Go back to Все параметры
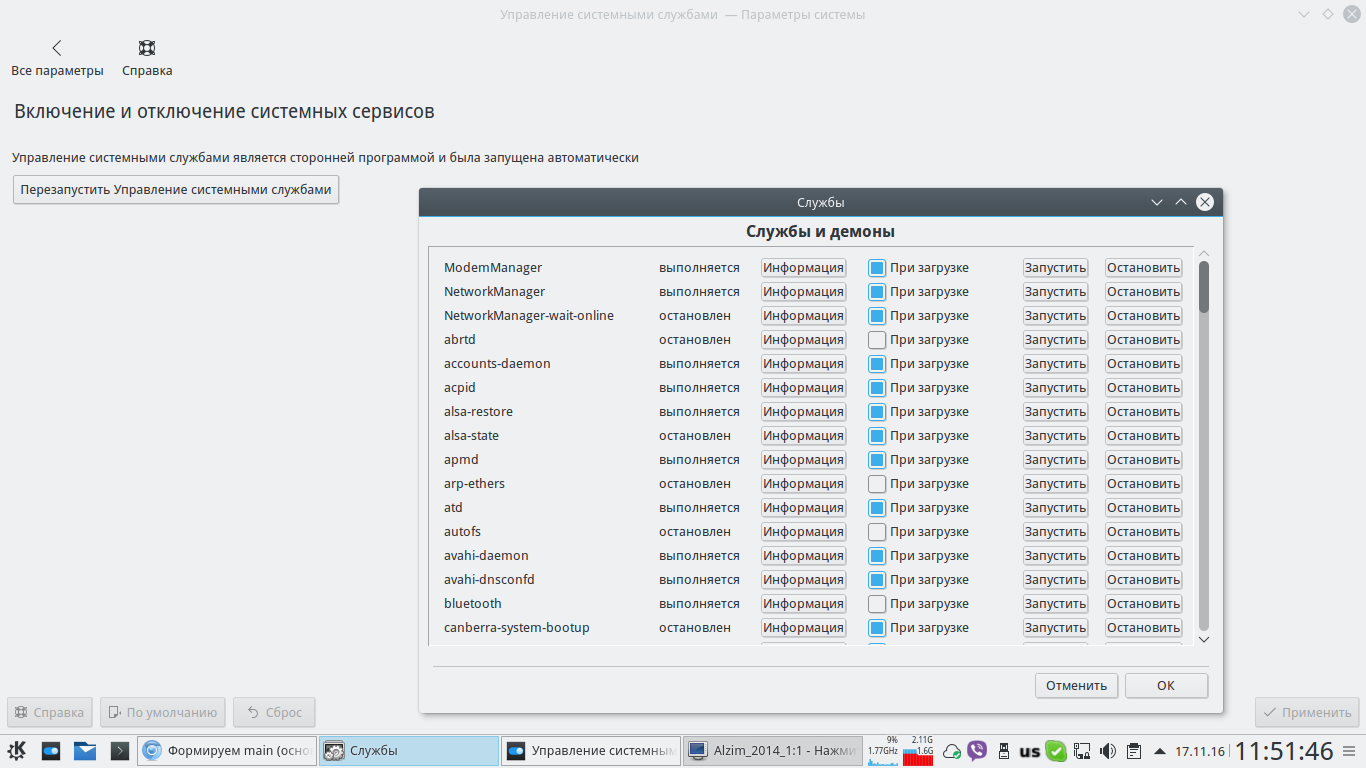 57,58
